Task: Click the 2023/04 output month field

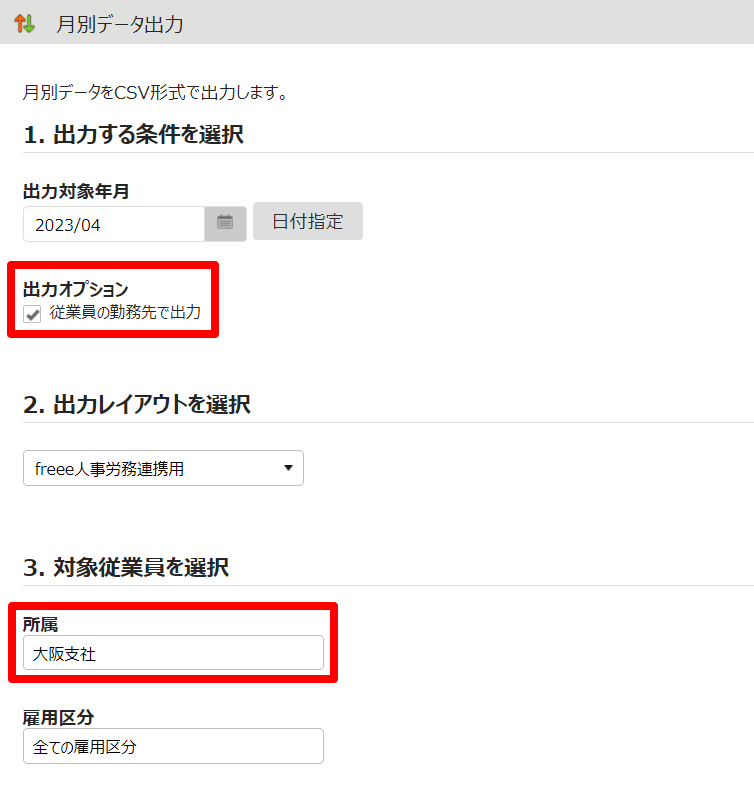Action: (x=114, y=224)
